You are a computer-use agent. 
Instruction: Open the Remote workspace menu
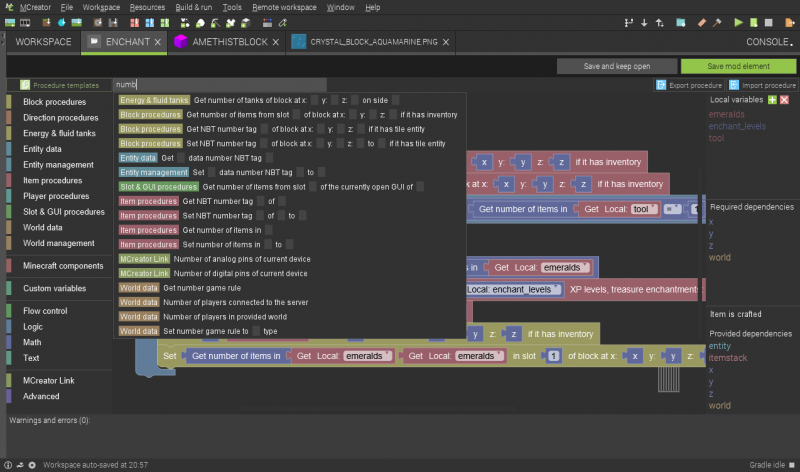284,7
